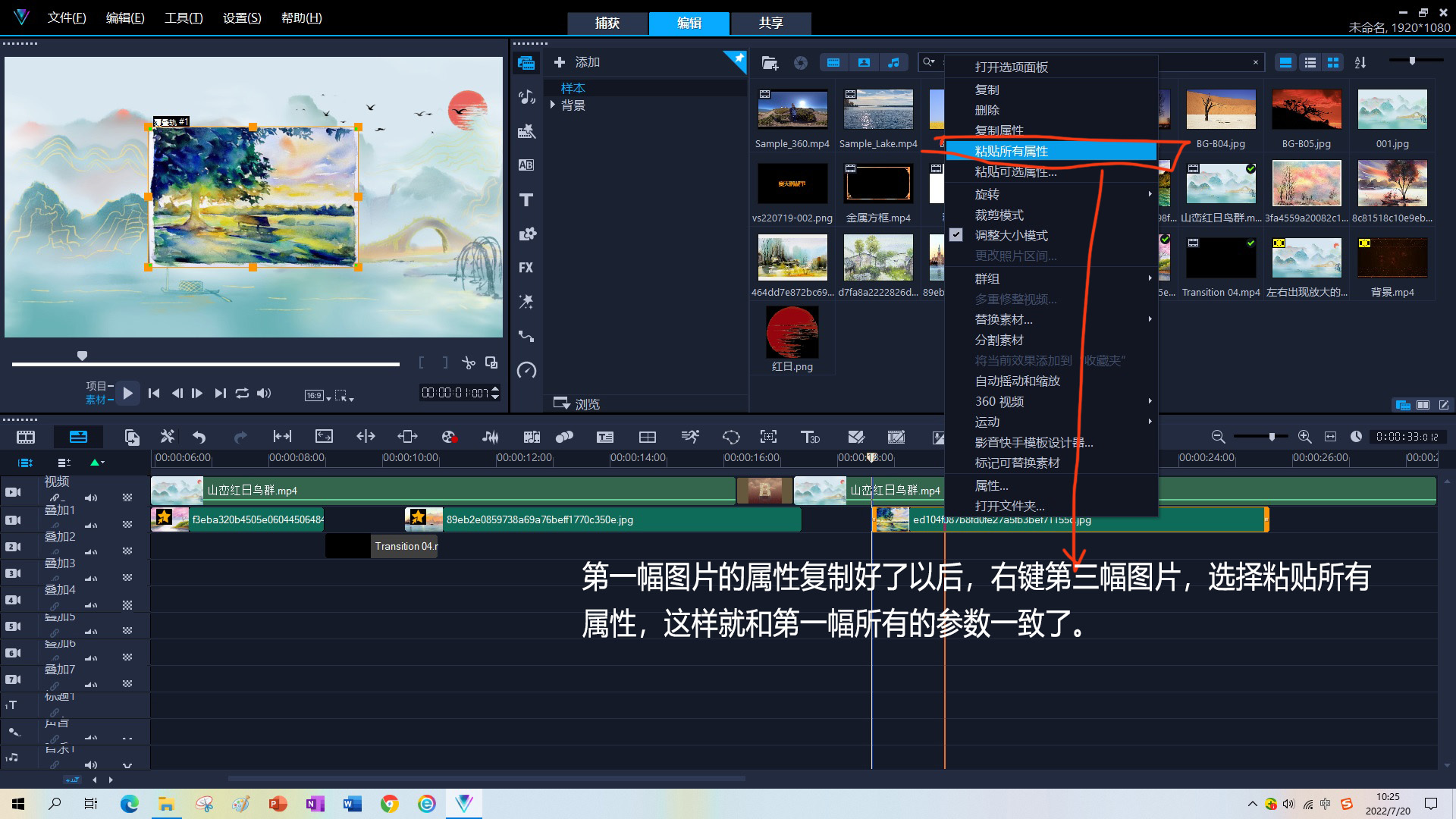Click the 浏览 button
The image size is (1456, 819).
[577, 403]
